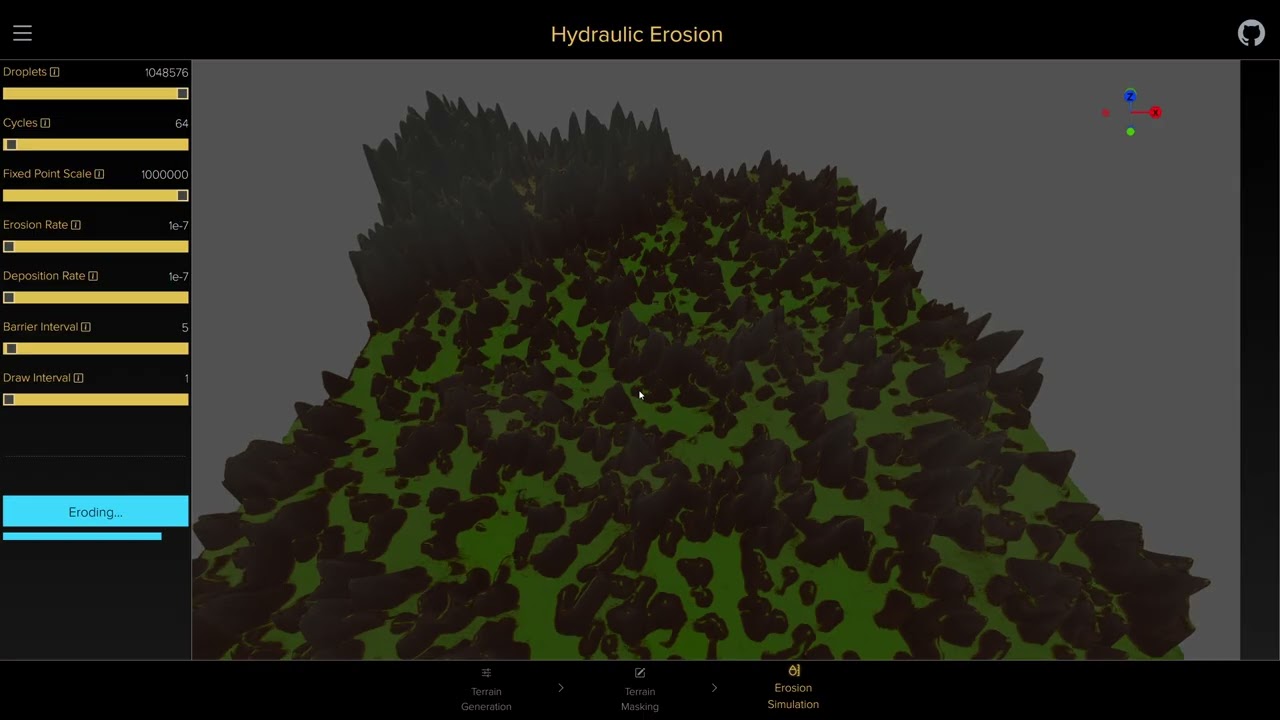Click the red X axis gizmo handle
Image resolution: width=1280 pixels, height=720 pixels.
point(1155,112)
